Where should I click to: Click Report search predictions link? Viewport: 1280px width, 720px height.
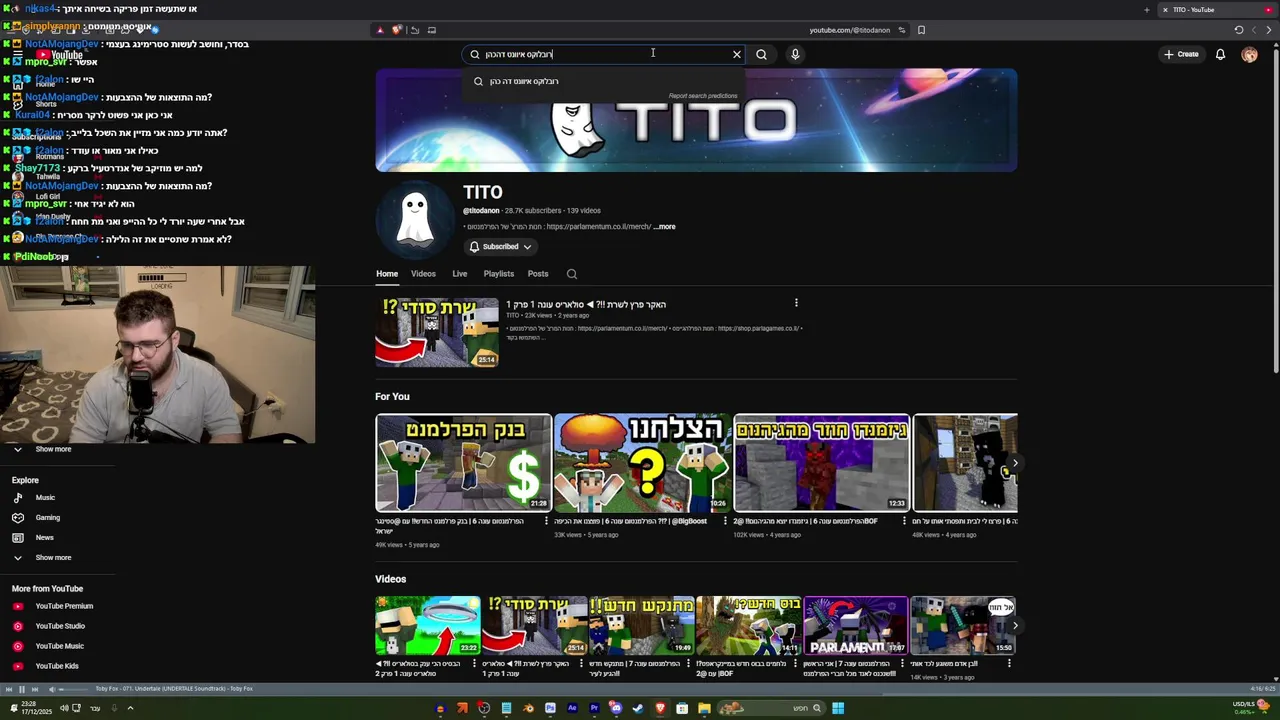coord(703,96)
